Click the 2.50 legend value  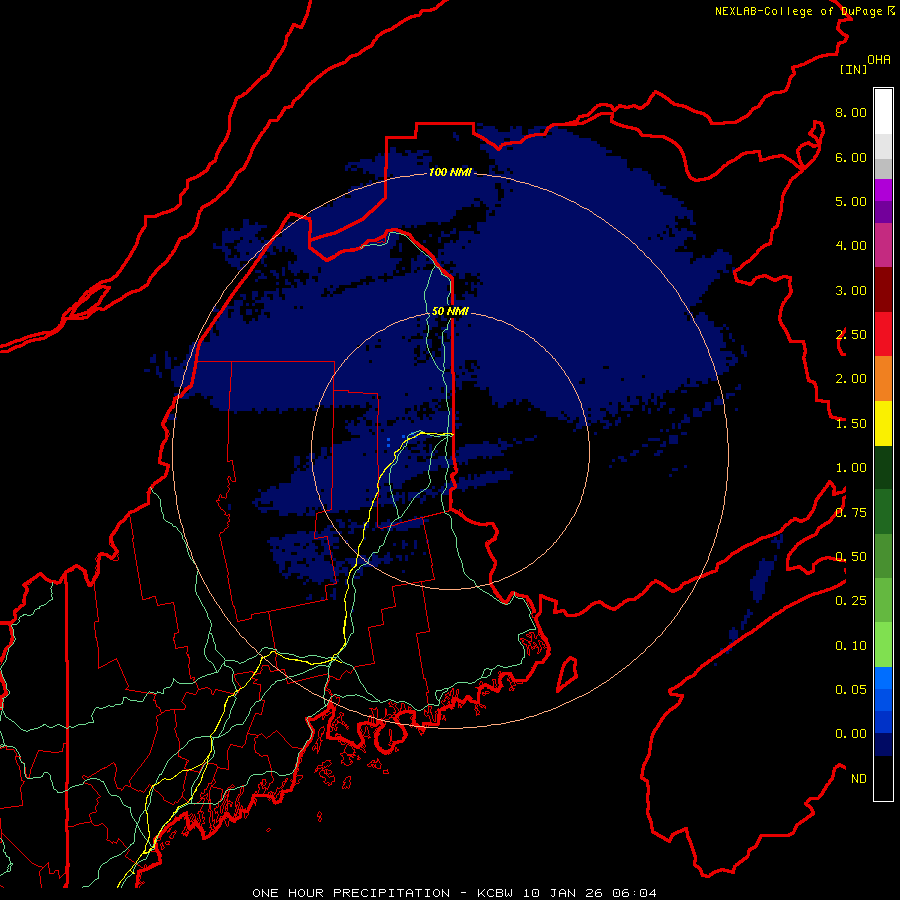coord(851,335)
